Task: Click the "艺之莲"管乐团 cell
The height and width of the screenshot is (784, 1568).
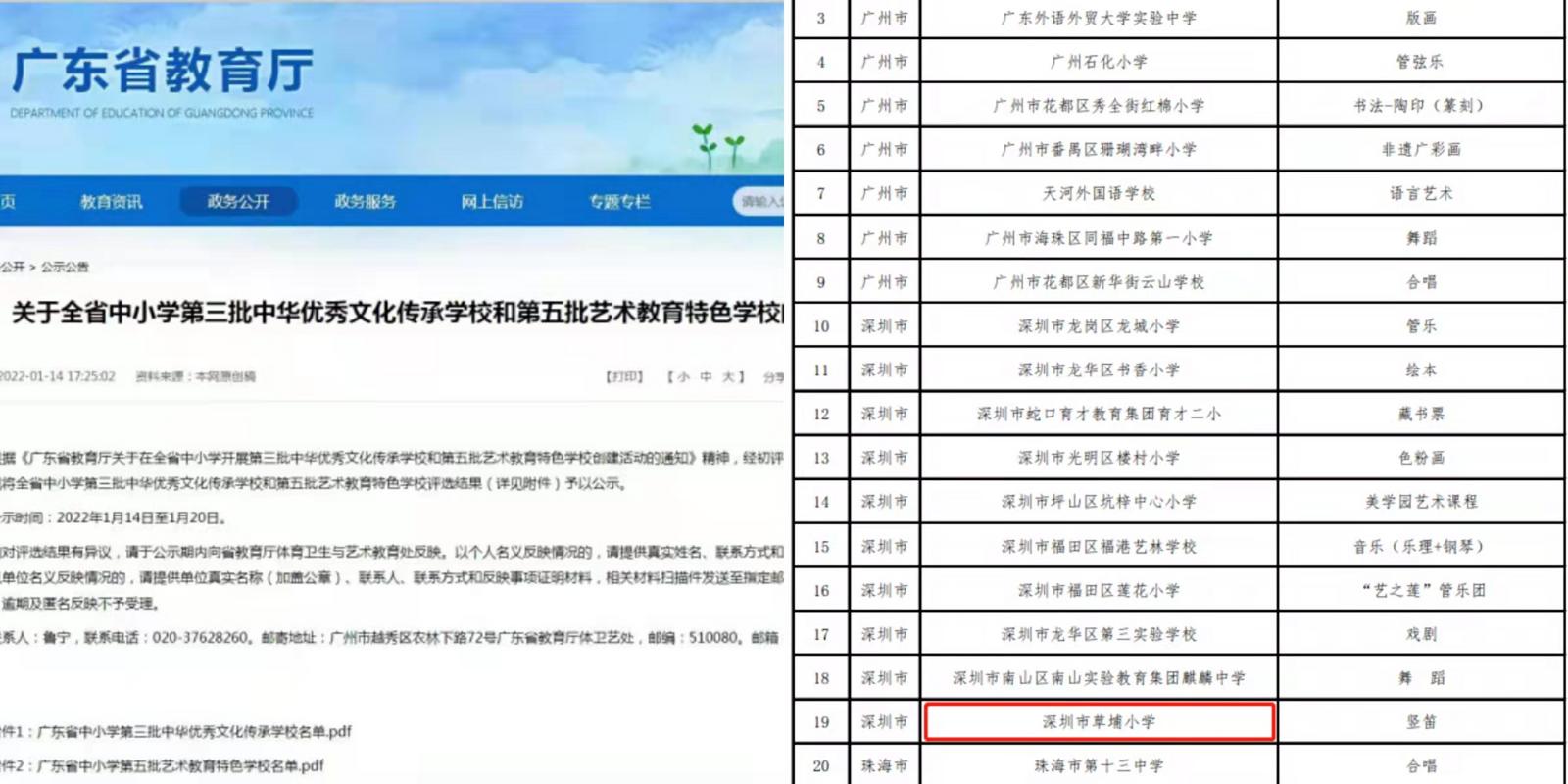Action: (x=1421, y=591)
